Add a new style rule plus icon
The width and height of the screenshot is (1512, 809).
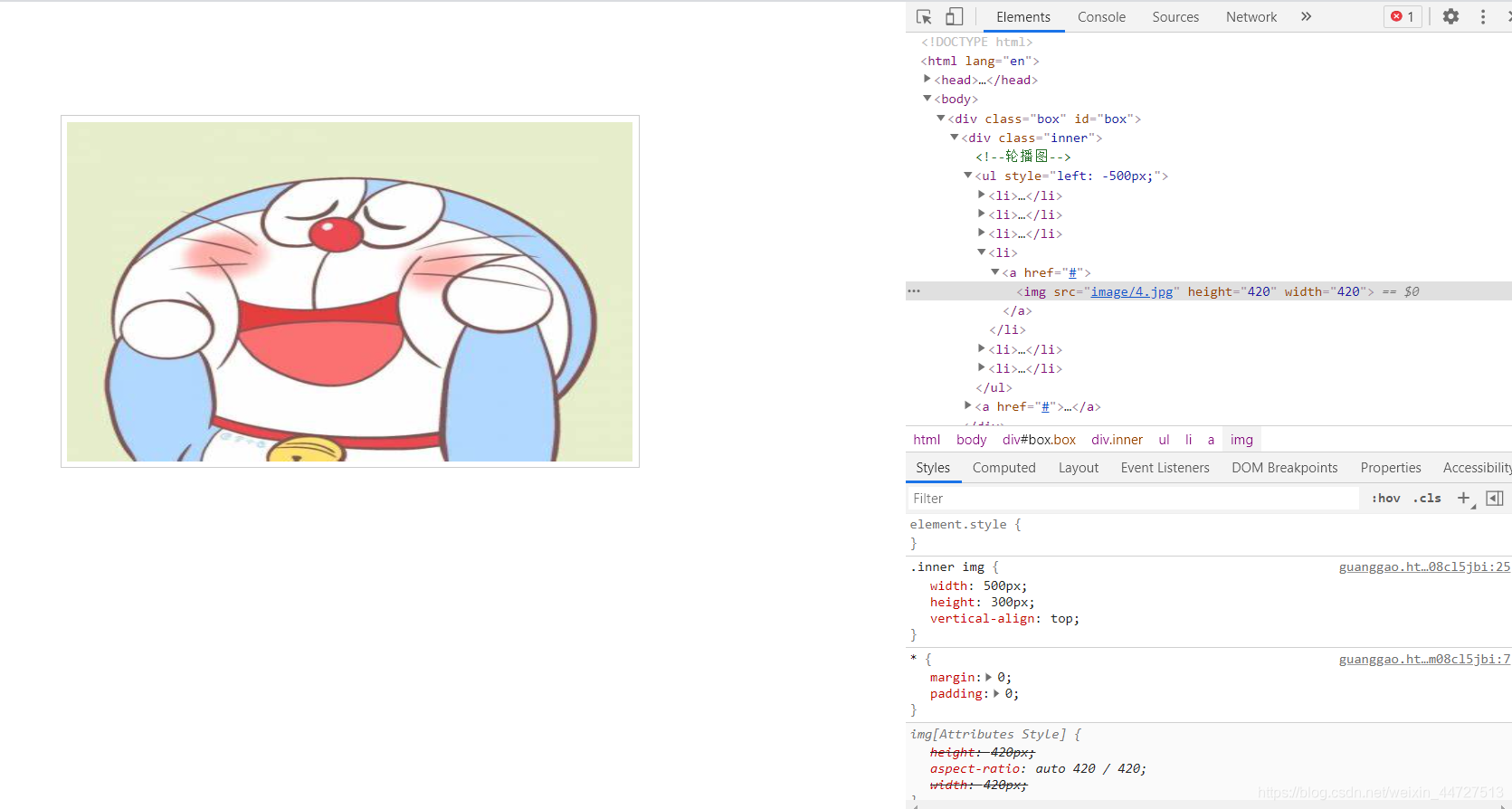1464,498
